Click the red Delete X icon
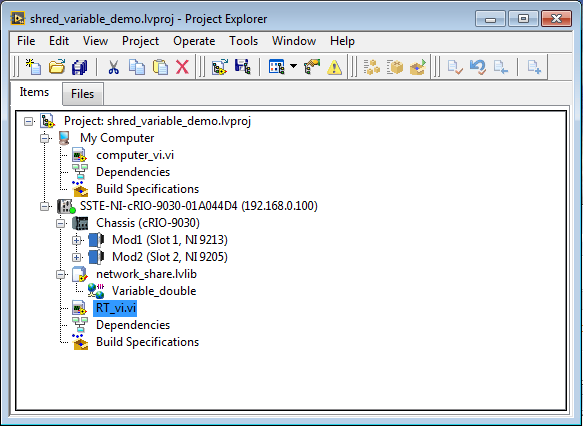The image size is (585, 428). pyautogui.click(x=182, y=67)
